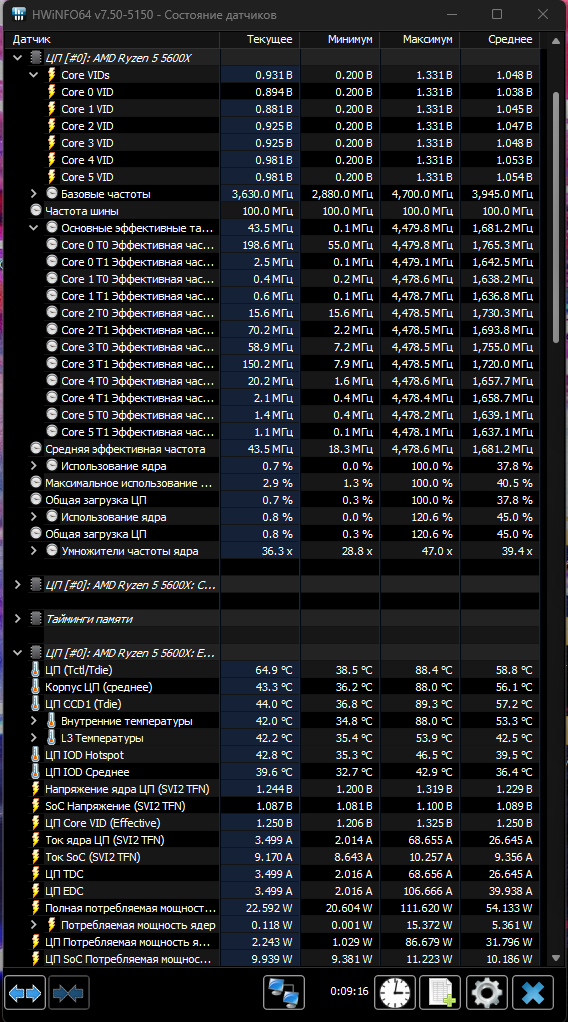Click the clock icon of Частота шины
The height and width of the screenshot is (1022, 568).
click(36, 211)
